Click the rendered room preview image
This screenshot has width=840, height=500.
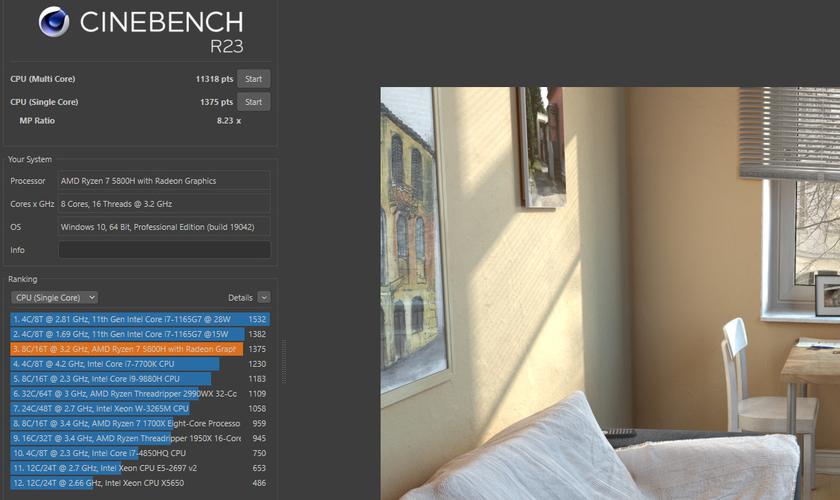tap(610, 294)
